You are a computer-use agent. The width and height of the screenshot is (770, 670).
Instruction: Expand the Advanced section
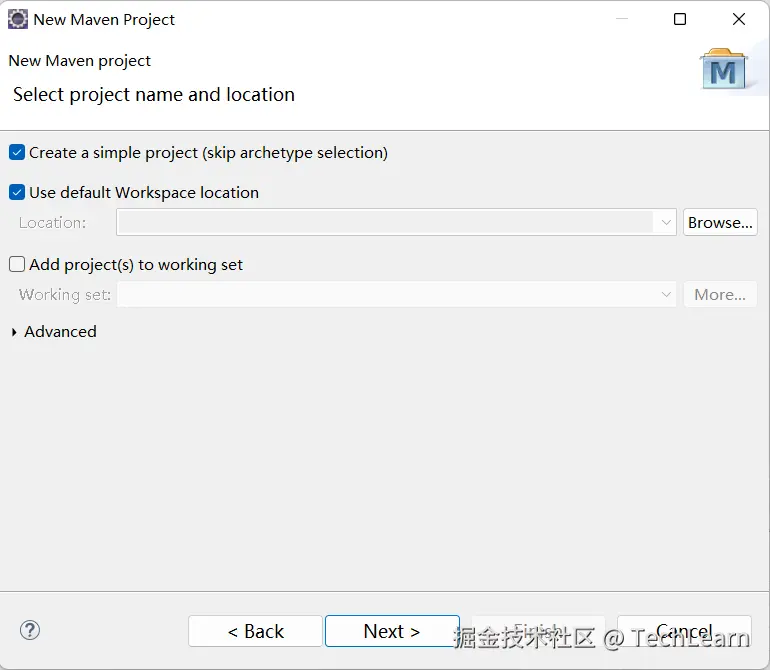pyautogui.click(x=14, y=332)
